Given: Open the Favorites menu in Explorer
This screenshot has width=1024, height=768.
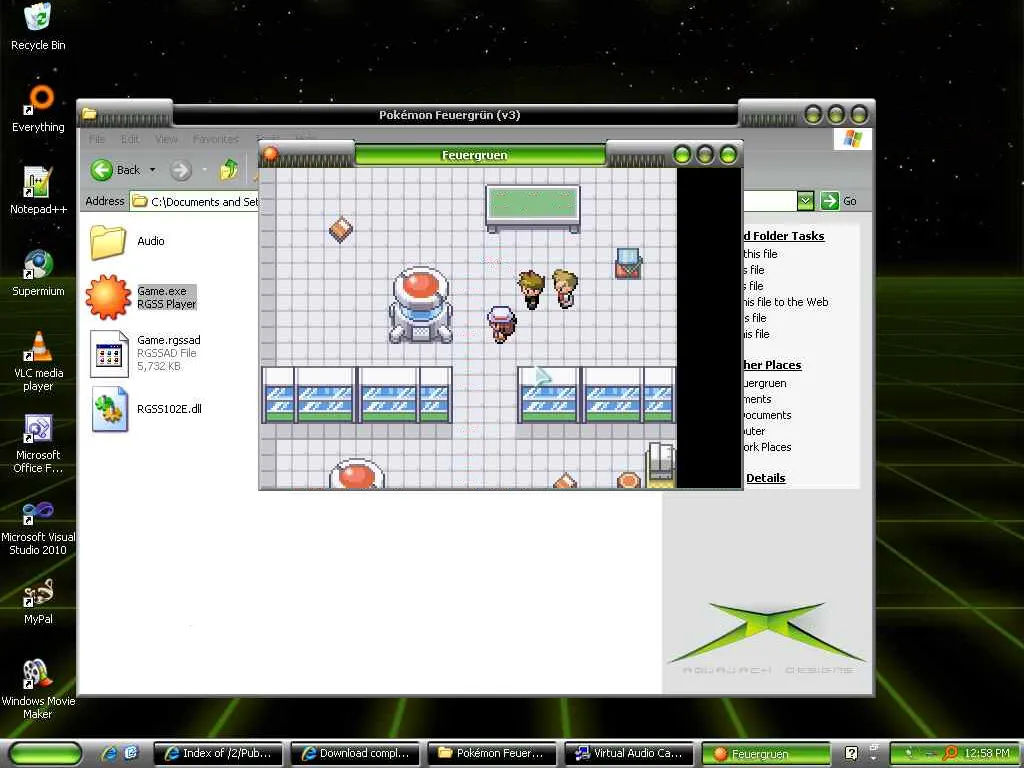Looking at the screenshot, I should 216,139.
